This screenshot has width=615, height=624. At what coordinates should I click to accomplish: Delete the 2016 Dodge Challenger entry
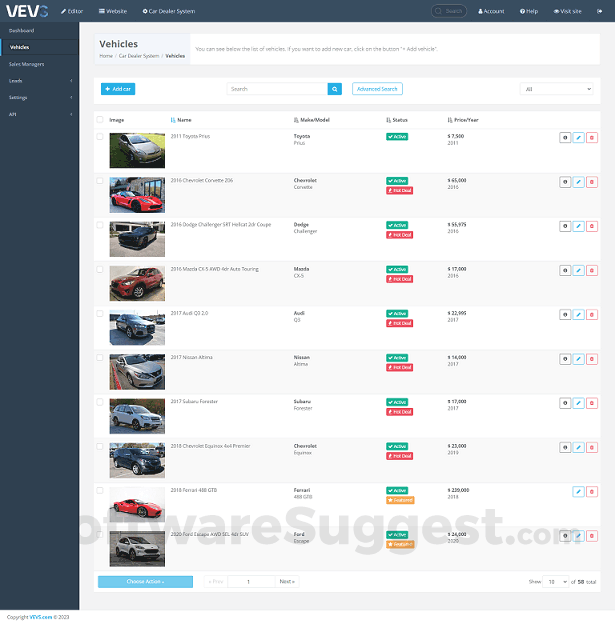coord(592,226)
